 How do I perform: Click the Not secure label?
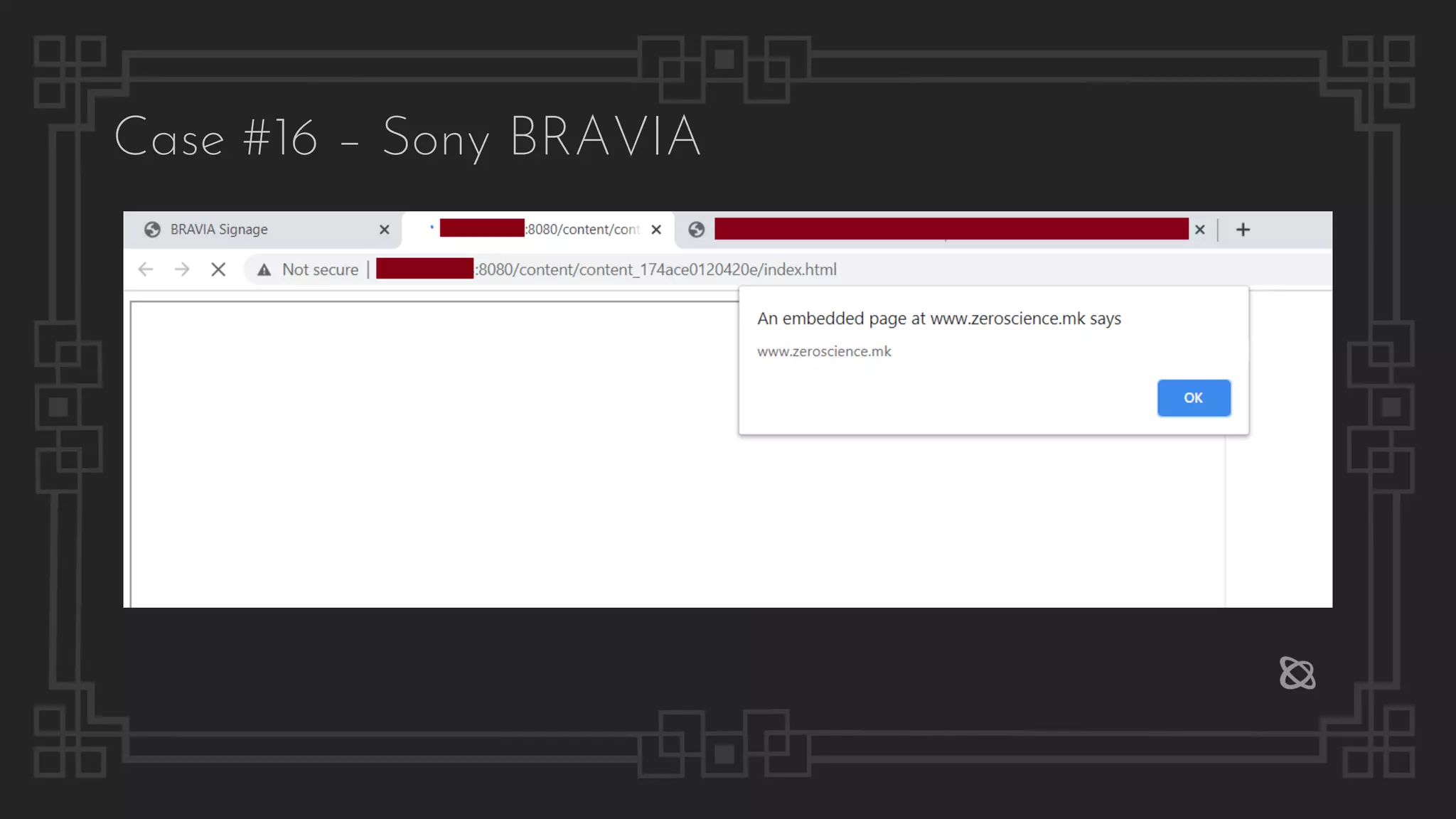[x=320, y=269]
